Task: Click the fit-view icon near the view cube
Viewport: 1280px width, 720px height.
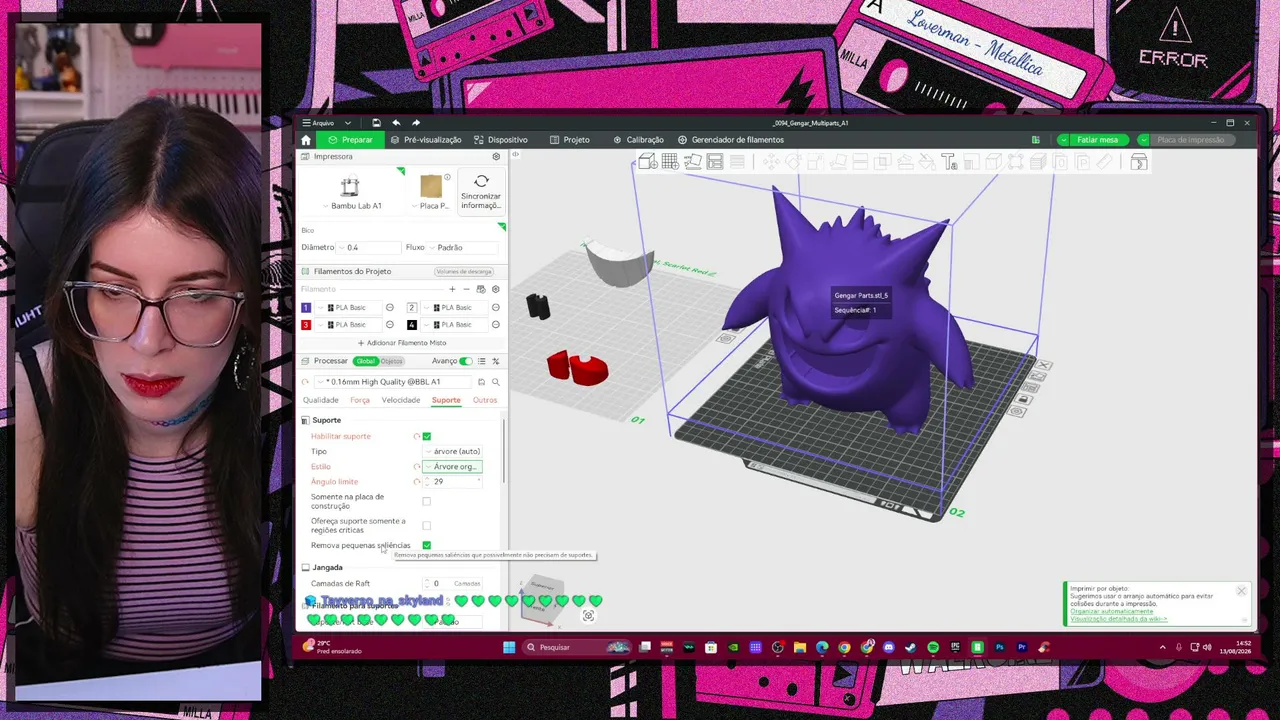Action: [x=588, y=615]
